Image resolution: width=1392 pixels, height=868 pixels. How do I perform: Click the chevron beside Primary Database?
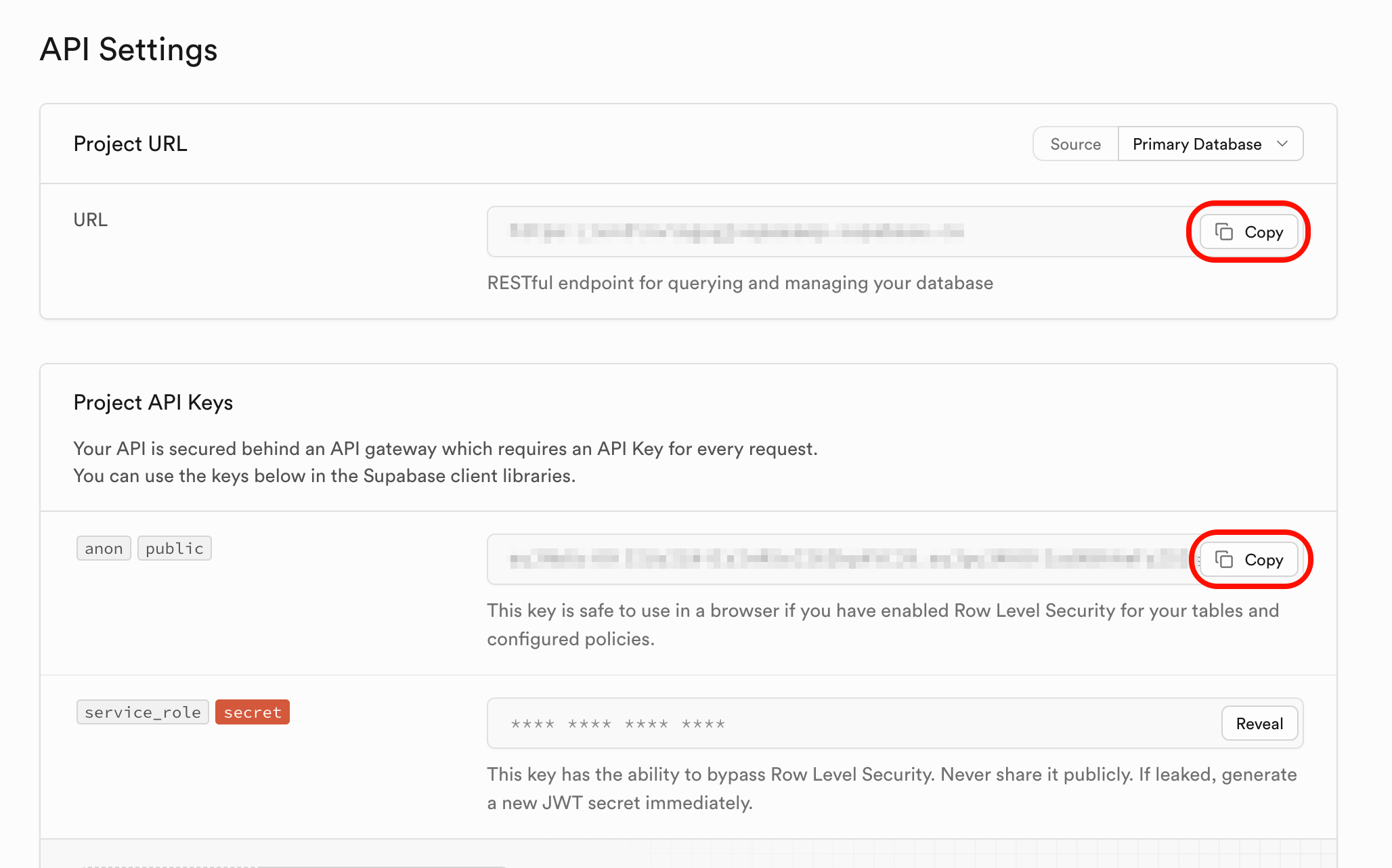tap(1282, 144)
